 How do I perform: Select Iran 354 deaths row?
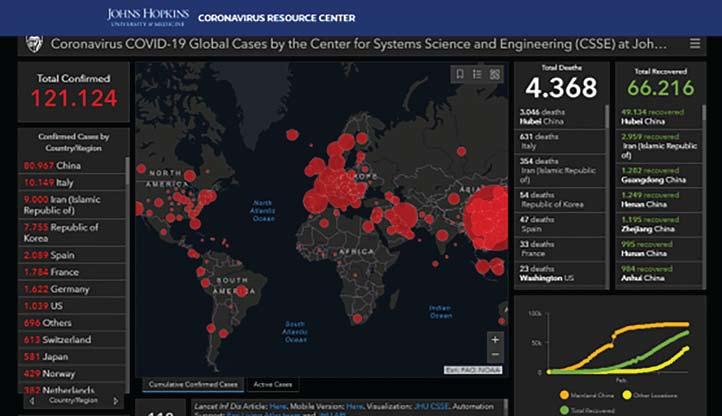(x=559, y=171)
